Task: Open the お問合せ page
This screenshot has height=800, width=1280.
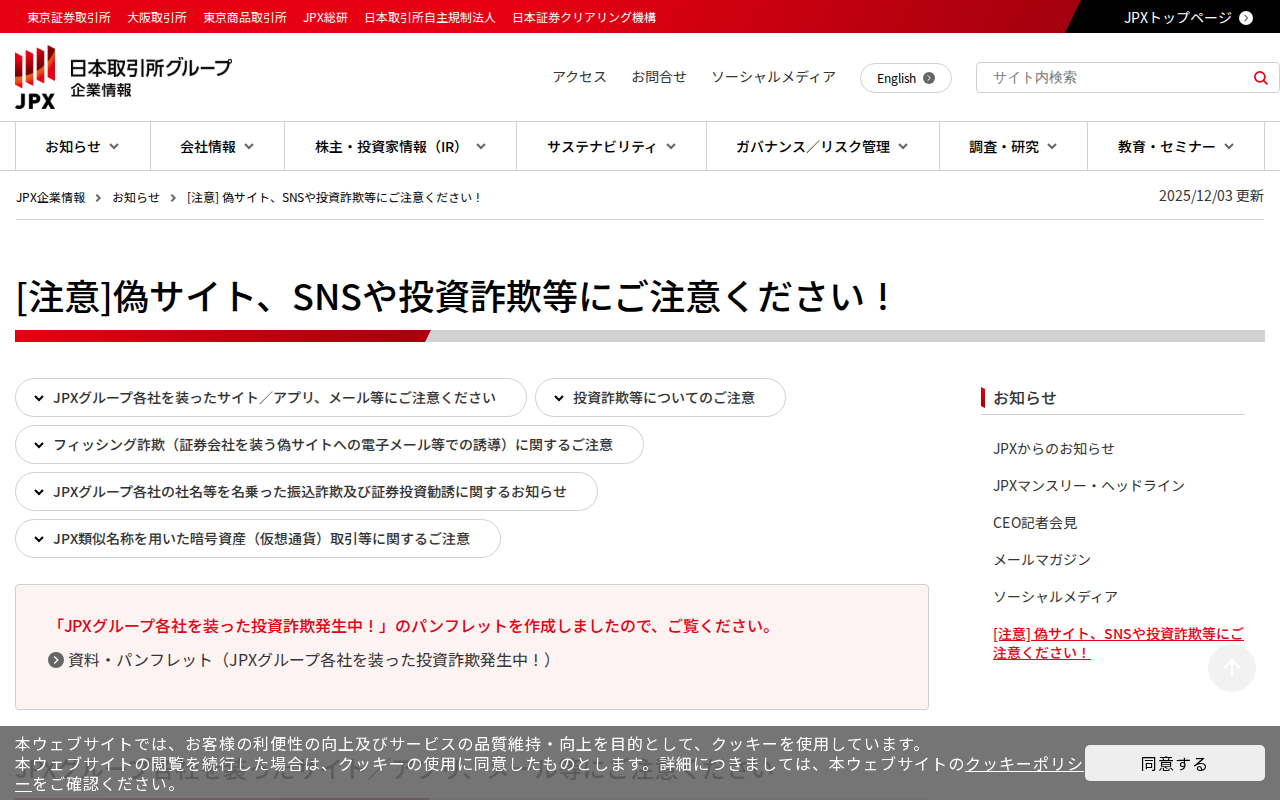Action: click(x=659, y=77)
